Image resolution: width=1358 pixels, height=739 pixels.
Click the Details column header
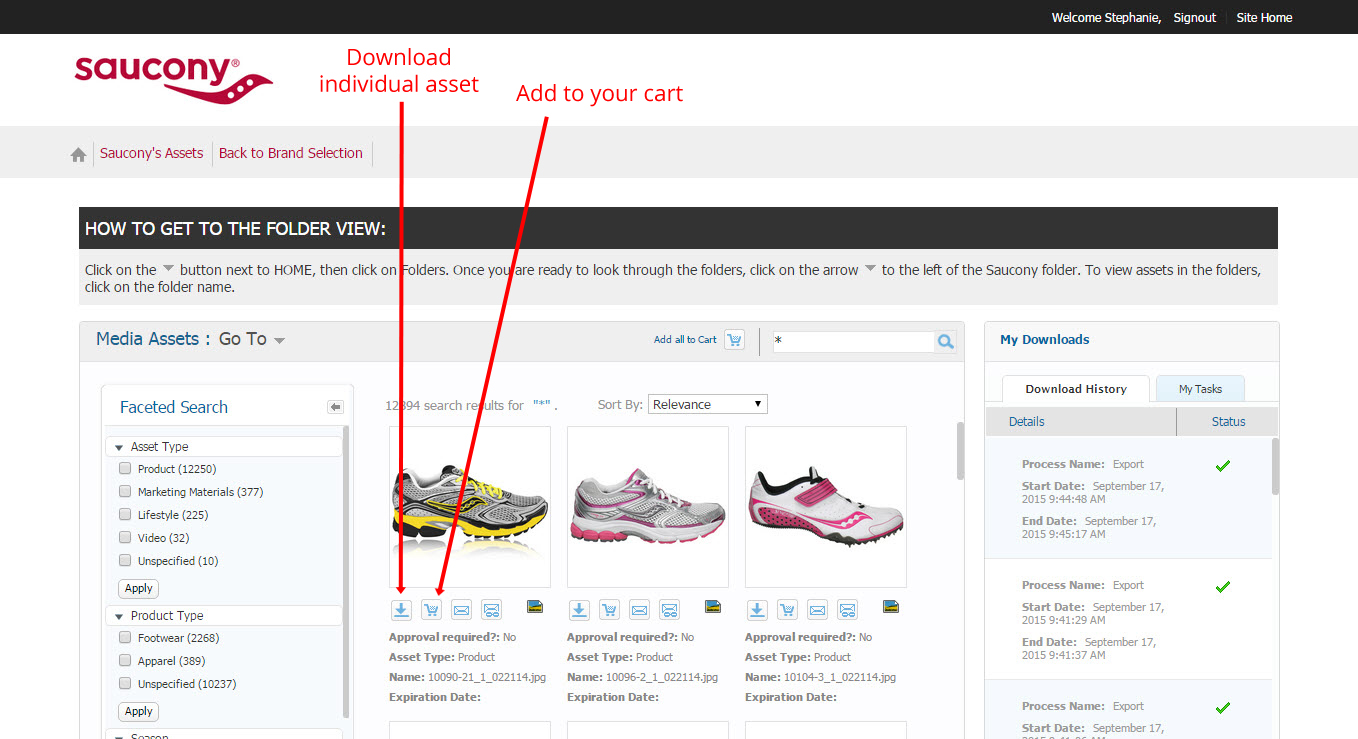1026,422
